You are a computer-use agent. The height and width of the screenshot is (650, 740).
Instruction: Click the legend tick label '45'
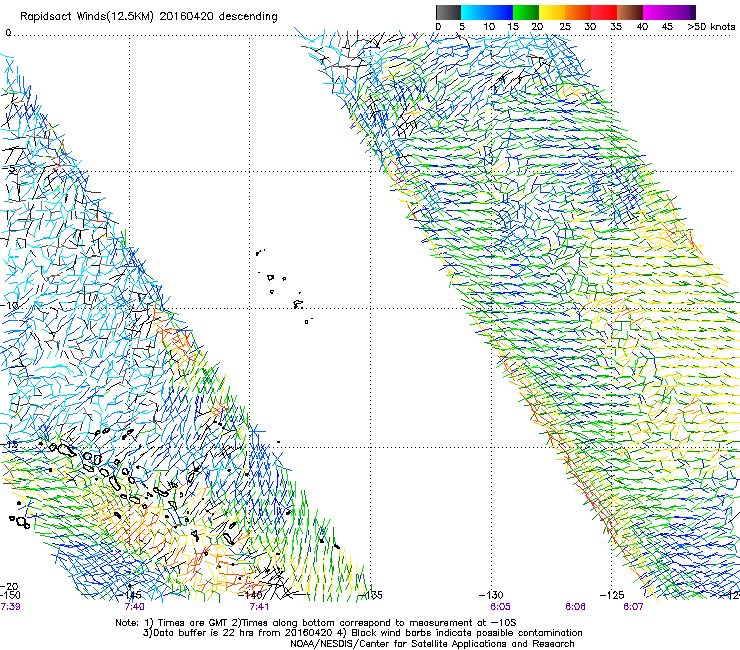(x=667, y=27)
